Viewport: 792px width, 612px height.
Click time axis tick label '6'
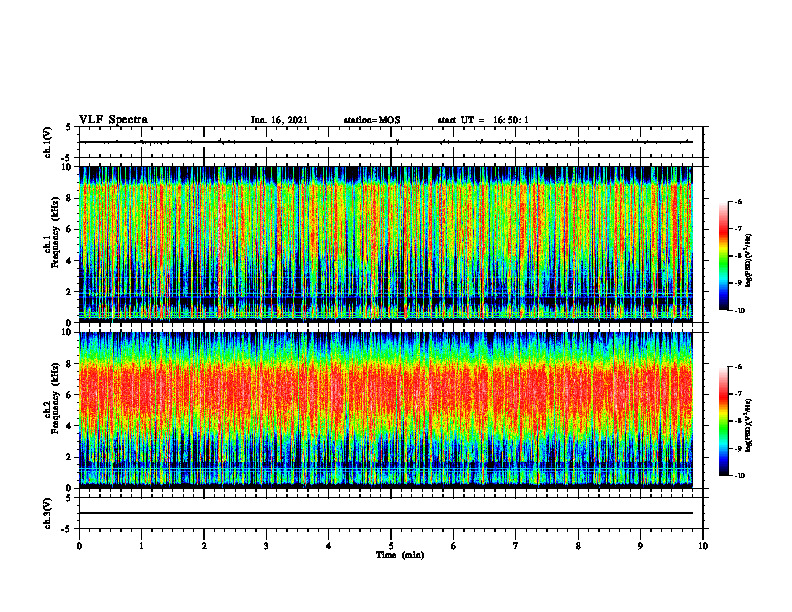tap(454, 546)
